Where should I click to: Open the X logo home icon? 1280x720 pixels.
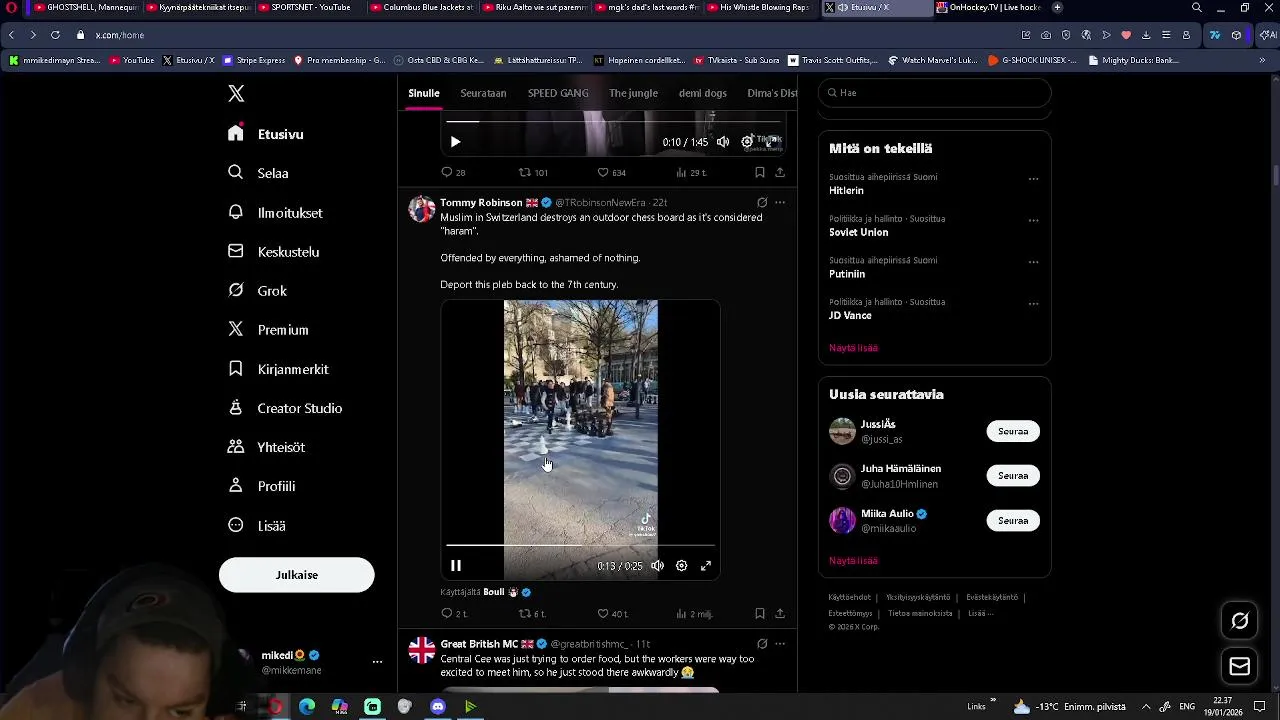[236, 94]
